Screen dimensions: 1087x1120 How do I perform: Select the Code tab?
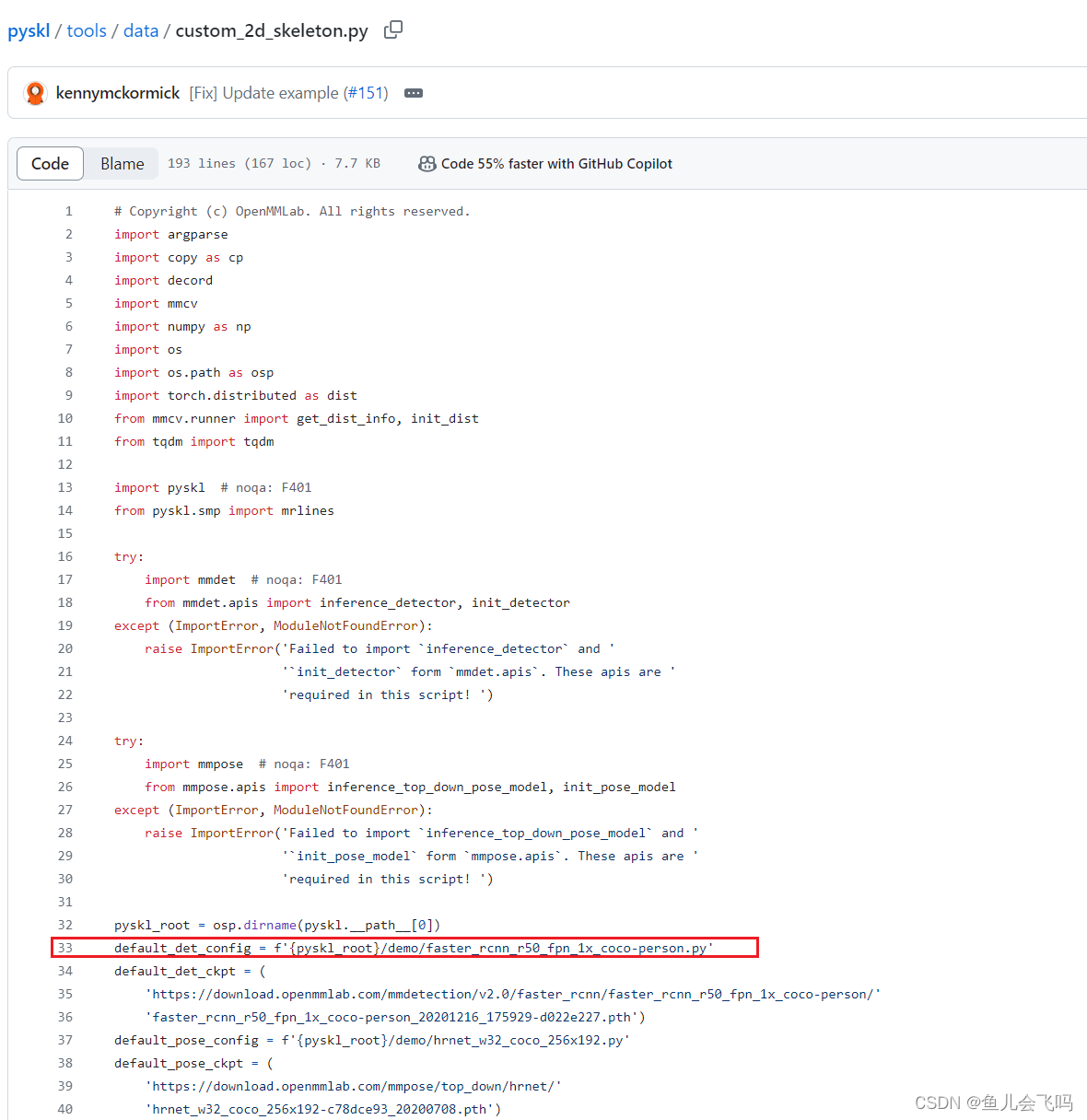[x=50, y=163]
